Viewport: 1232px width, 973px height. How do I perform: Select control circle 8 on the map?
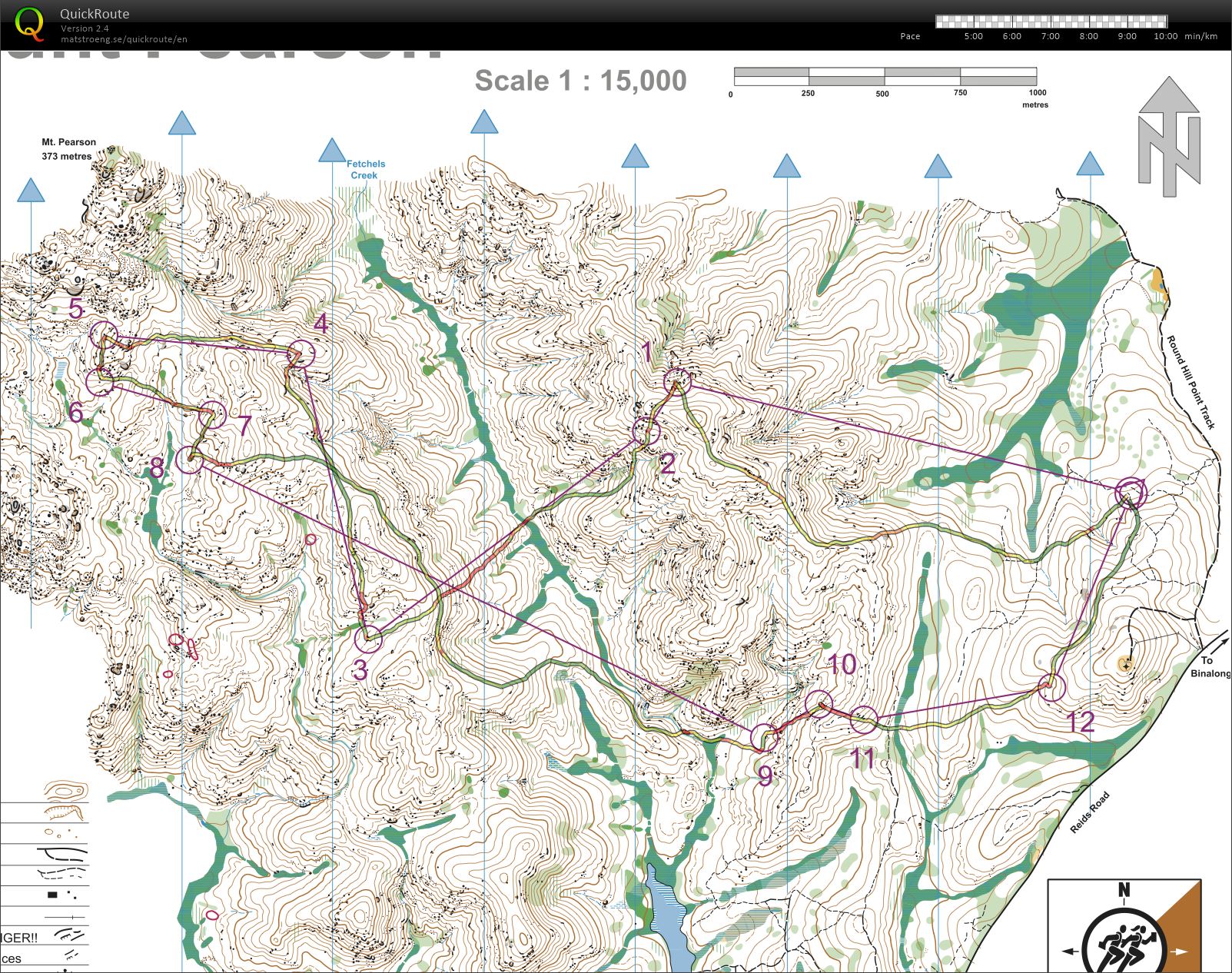190,460
